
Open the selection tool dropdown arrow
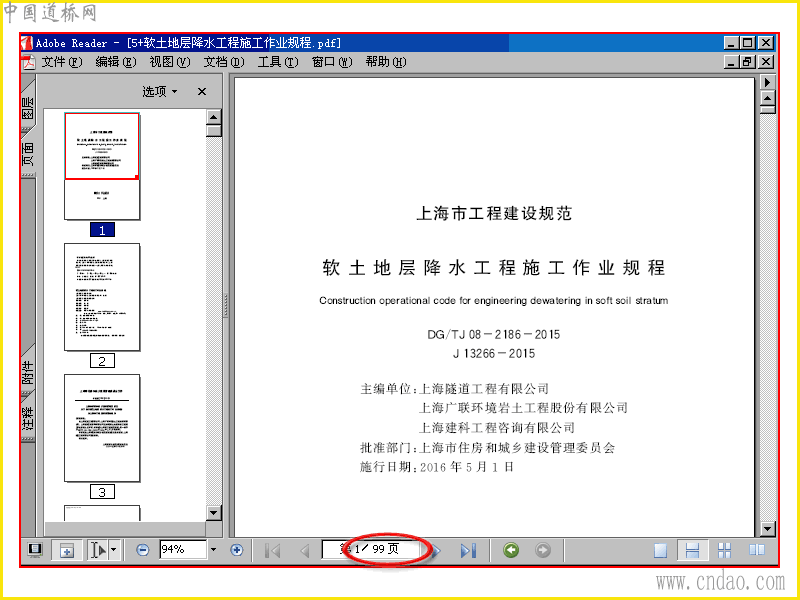[x=114, y=550]
